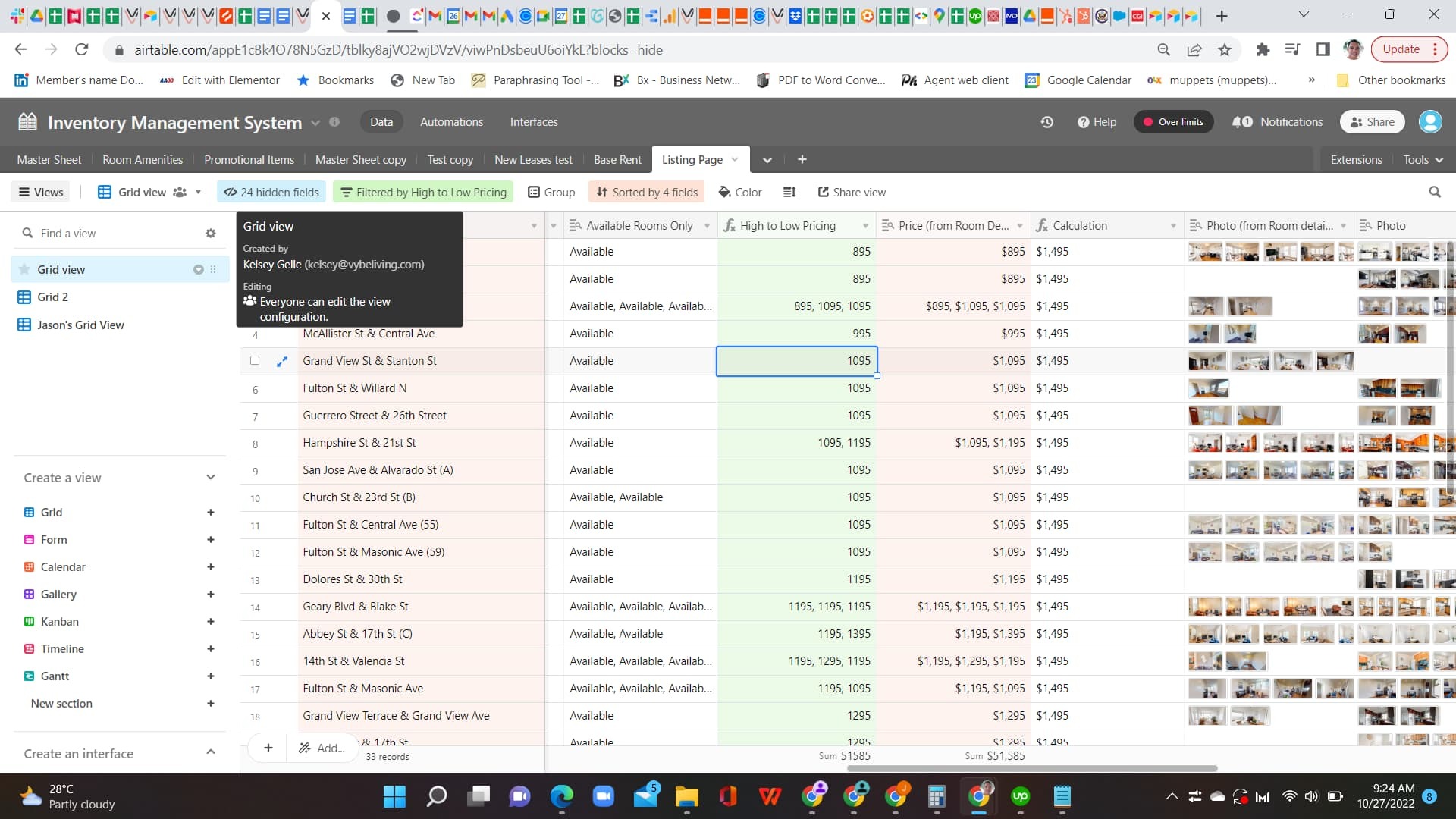Click the Share view button

pyautogui.click(x=851, y=193)
